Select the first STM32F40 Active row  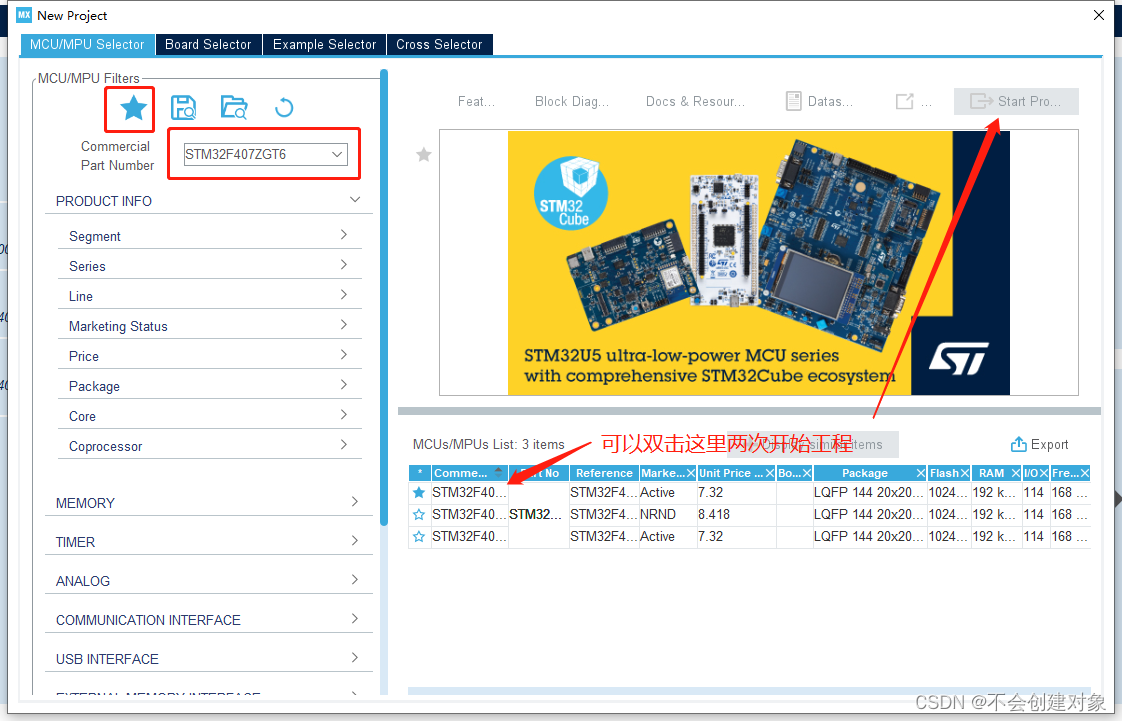tap(749, 492)
